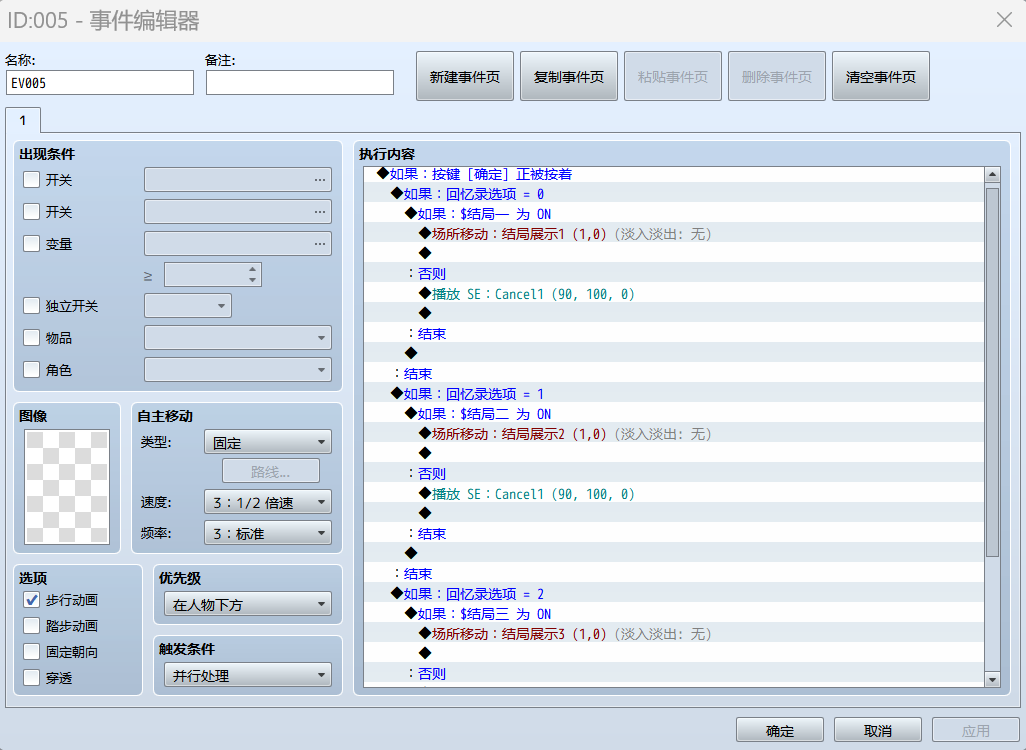
Task: Click the 复制事件页 button
Action: [569, 77]
